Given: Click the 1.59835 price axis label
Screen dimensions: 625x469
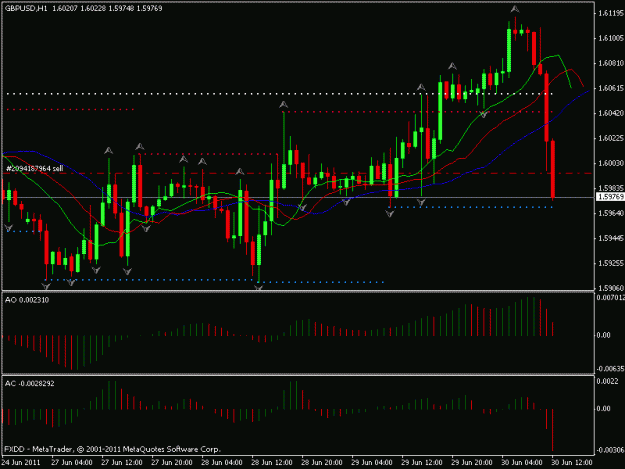Looking at the screenshot, I should [x=611, y=188].
